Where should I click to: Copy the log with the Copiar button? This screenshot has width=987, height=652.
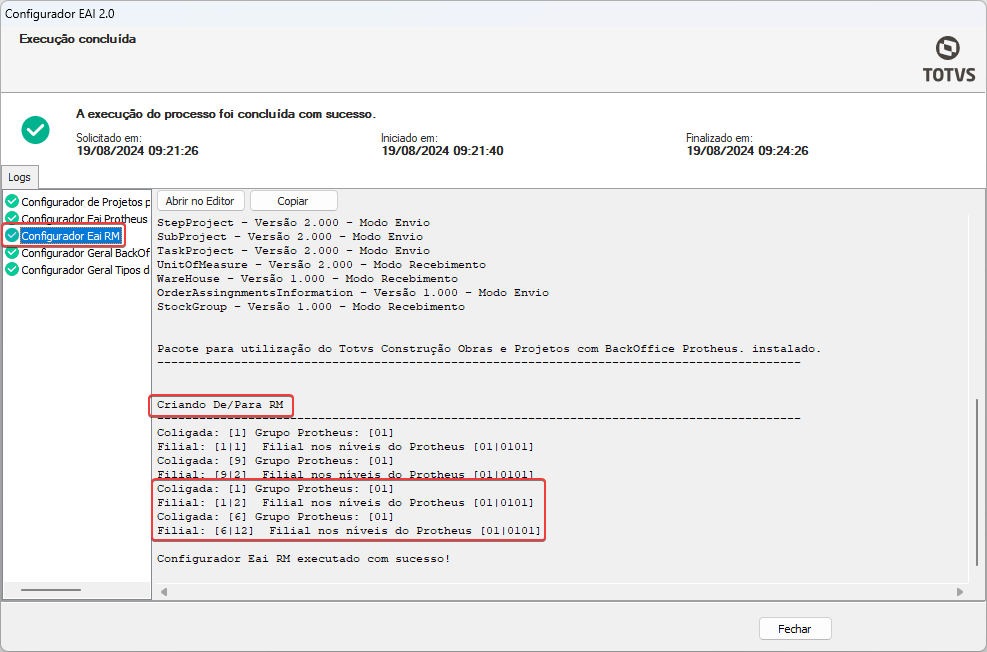[x=293, y=201]
